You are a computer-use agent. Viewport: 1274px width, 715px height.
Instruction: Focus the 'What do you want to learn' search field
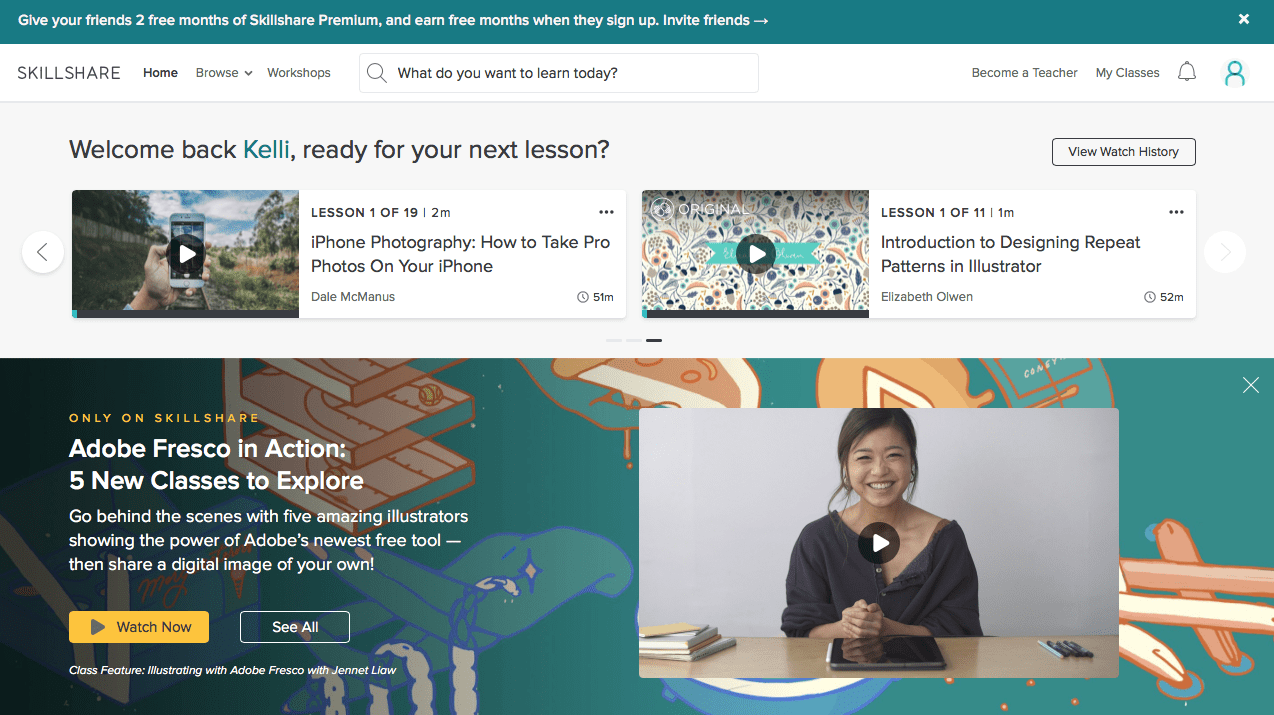559,73
